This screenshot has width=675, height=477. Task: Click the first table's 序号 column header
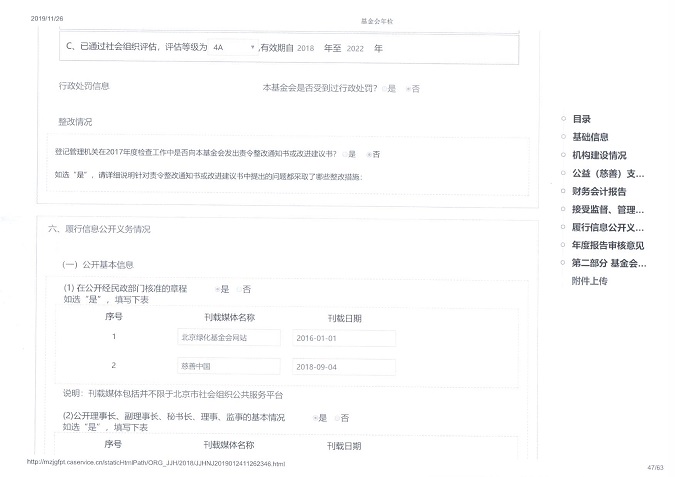click(114, 316)
